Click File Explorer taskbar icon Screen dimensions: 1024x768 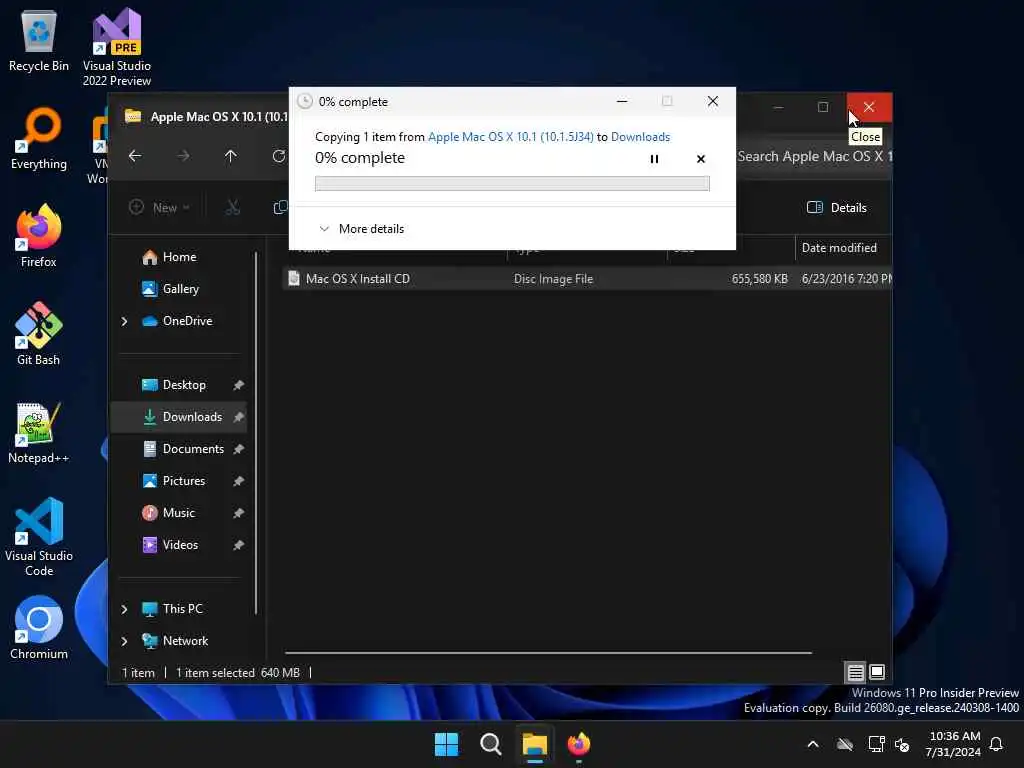coord(534,744)
